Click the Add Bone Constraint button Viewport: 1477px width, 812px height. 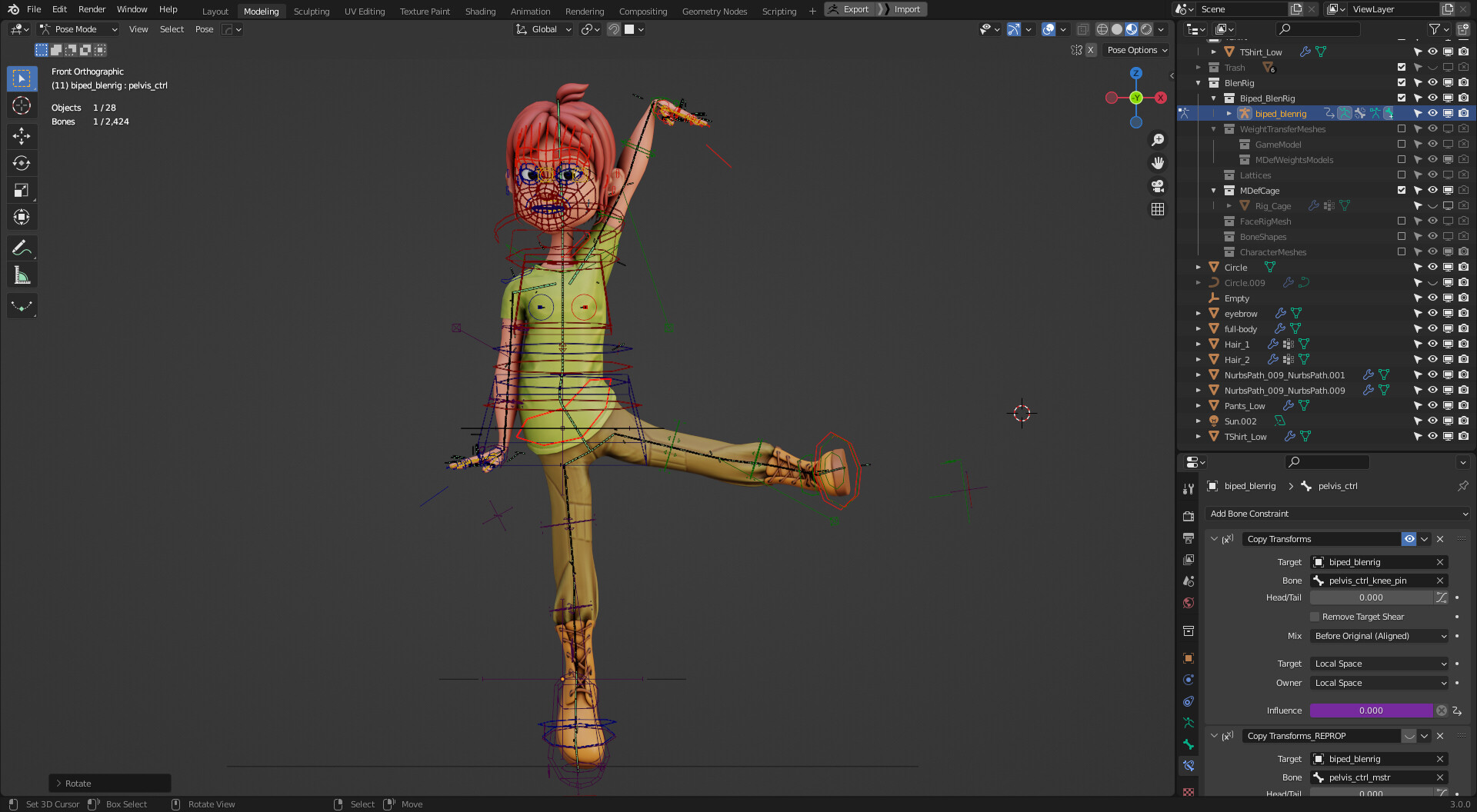tap(1337, 514)
